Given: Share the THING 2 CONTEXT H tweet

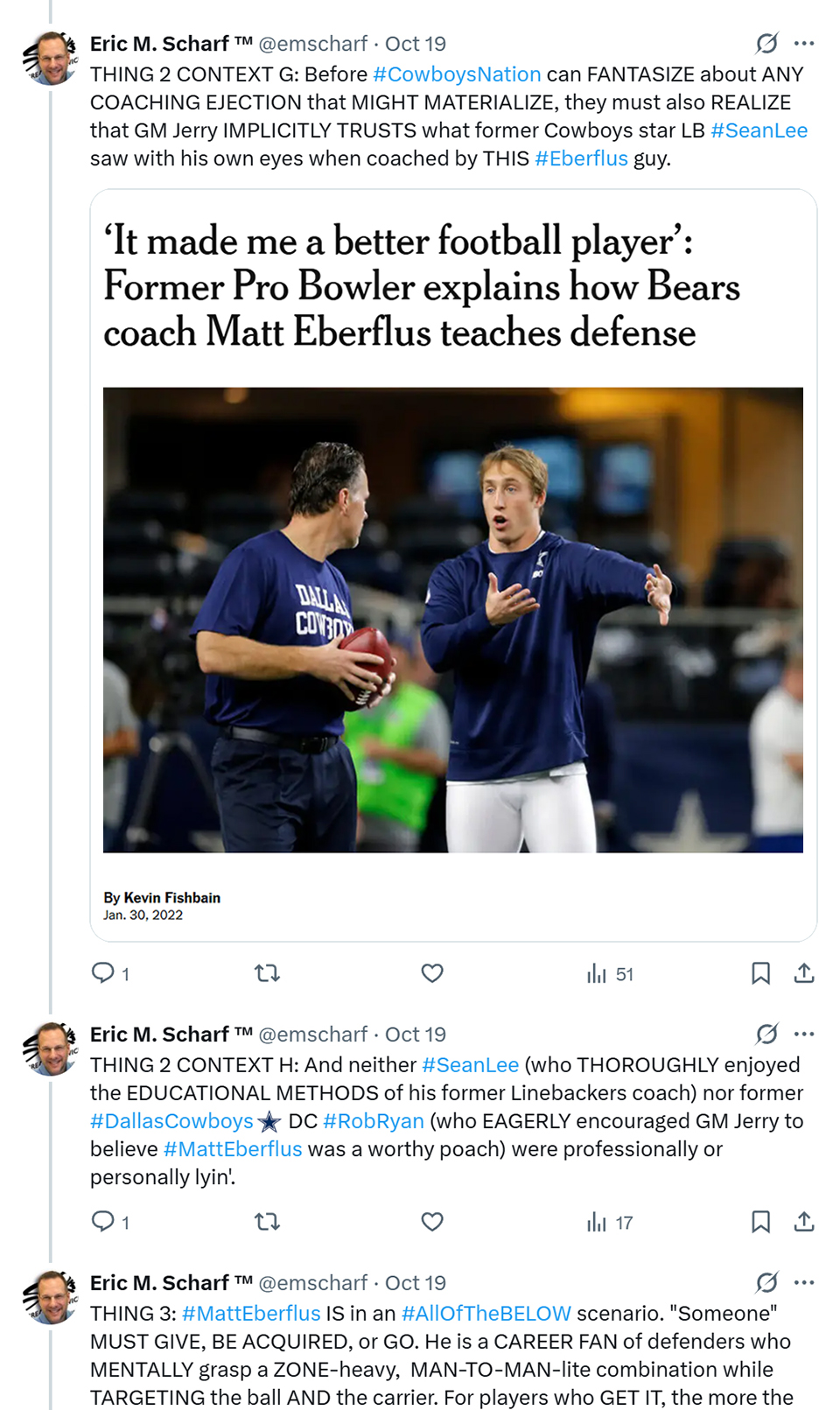Looking at the screenshot, I should point(804,1221).
